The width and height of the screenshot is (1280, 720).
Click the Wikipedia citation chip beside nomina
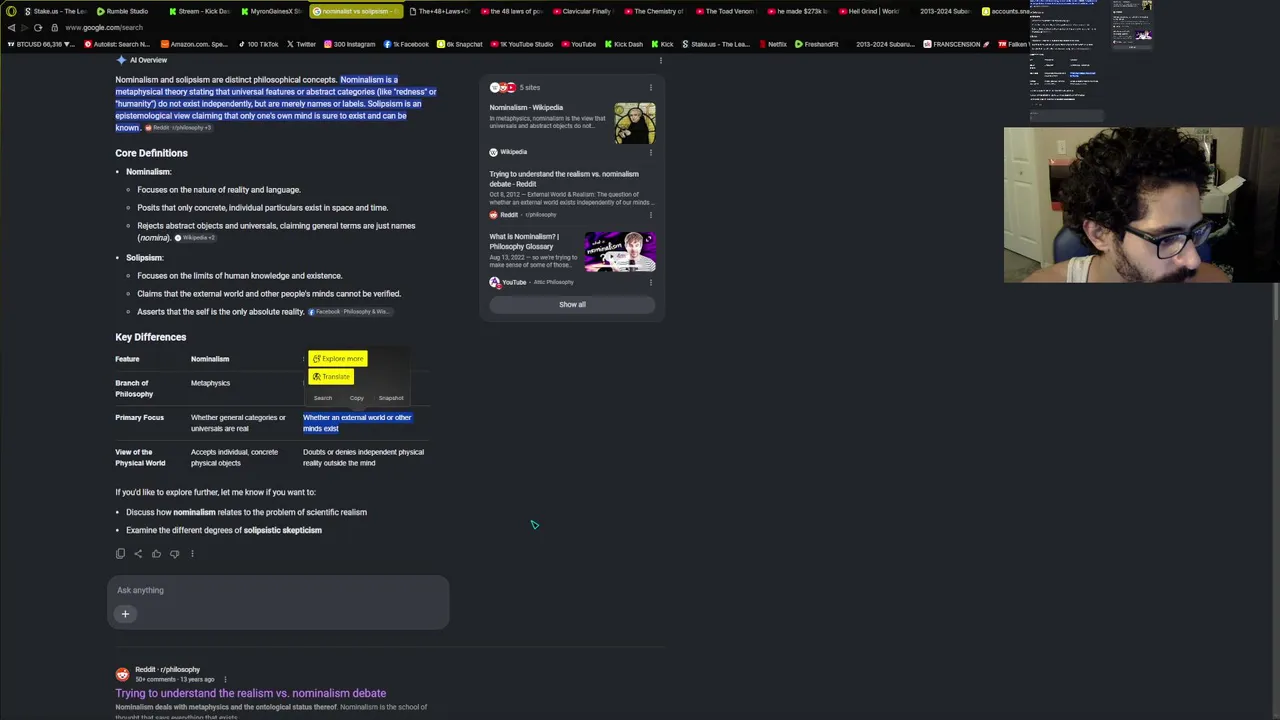tap(196, 238)
